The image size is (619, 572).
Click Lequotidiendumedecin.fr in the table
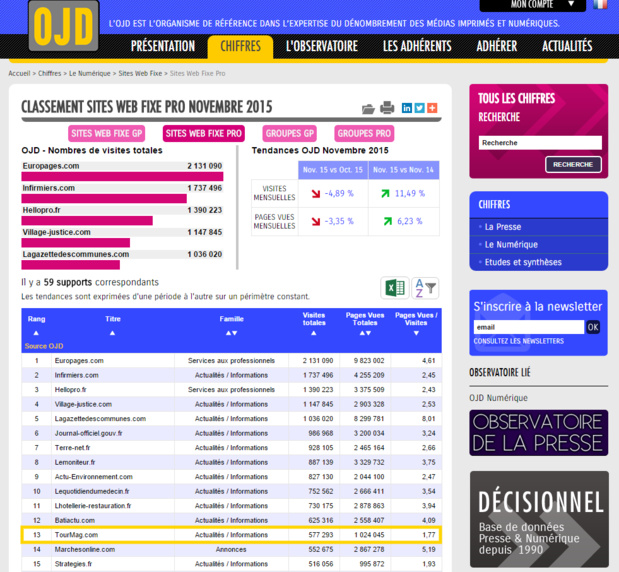[92, 491]
